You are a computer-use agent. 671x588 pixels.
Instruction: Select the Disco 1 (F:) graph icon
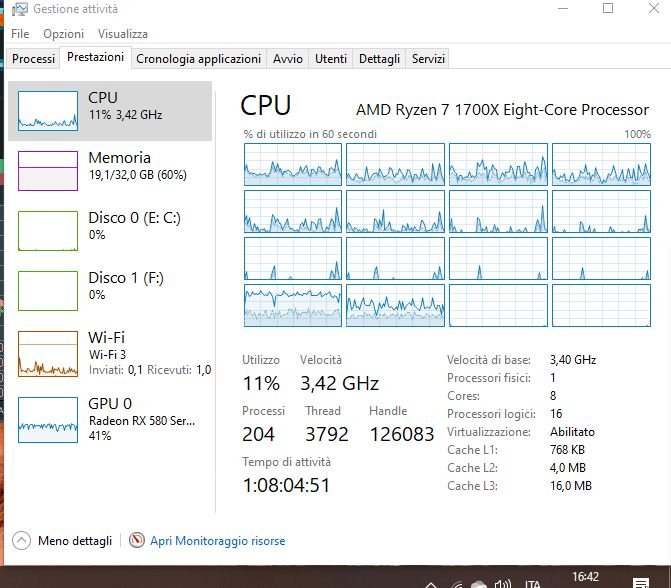48,291
